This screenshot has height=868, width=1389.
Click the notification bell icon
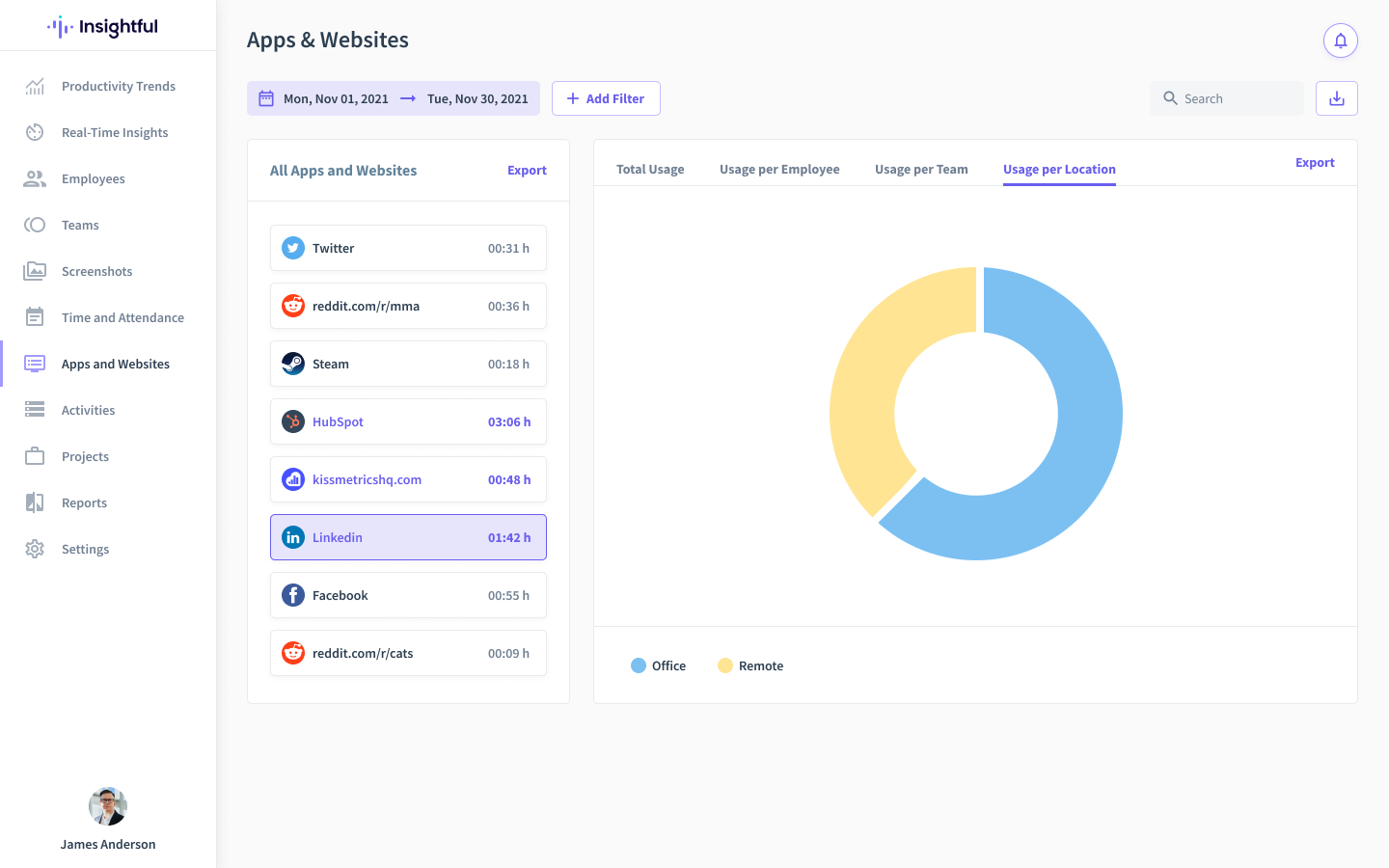(1340, 41)
